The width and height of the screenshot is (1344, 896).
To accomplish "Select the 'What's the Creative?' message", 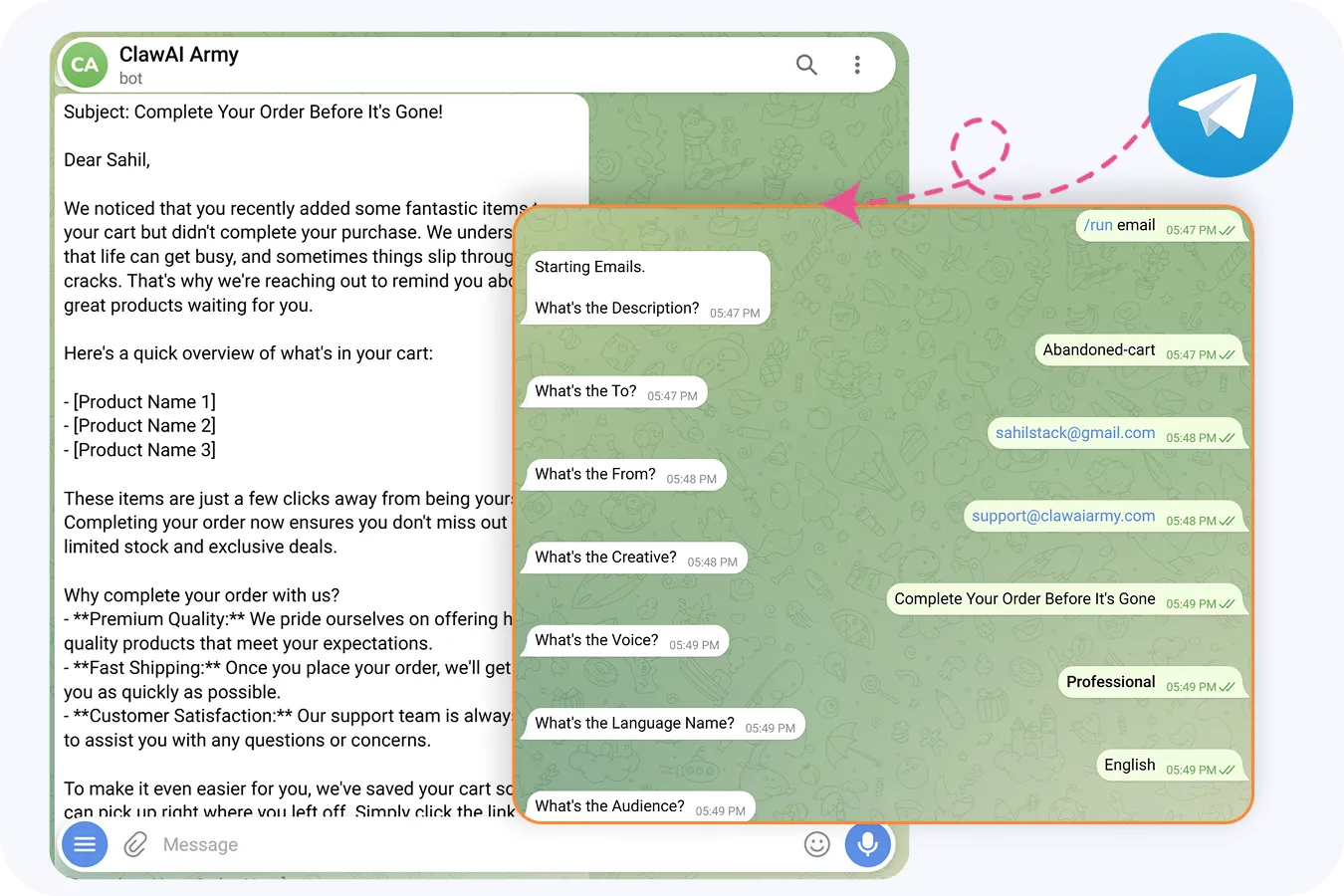I will point(635,558).
